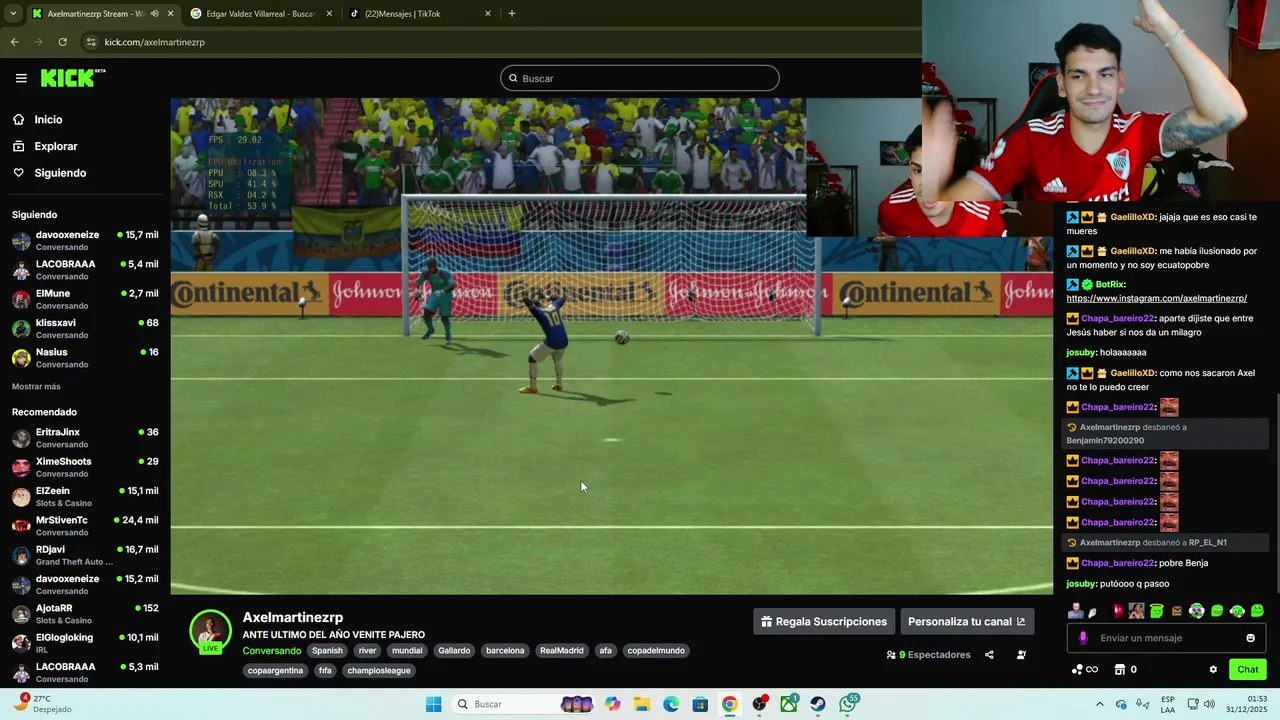Click the Axelmartinezrp live avatar
This screenshot has height=720, width=1280.
click(x=211, y=632)
